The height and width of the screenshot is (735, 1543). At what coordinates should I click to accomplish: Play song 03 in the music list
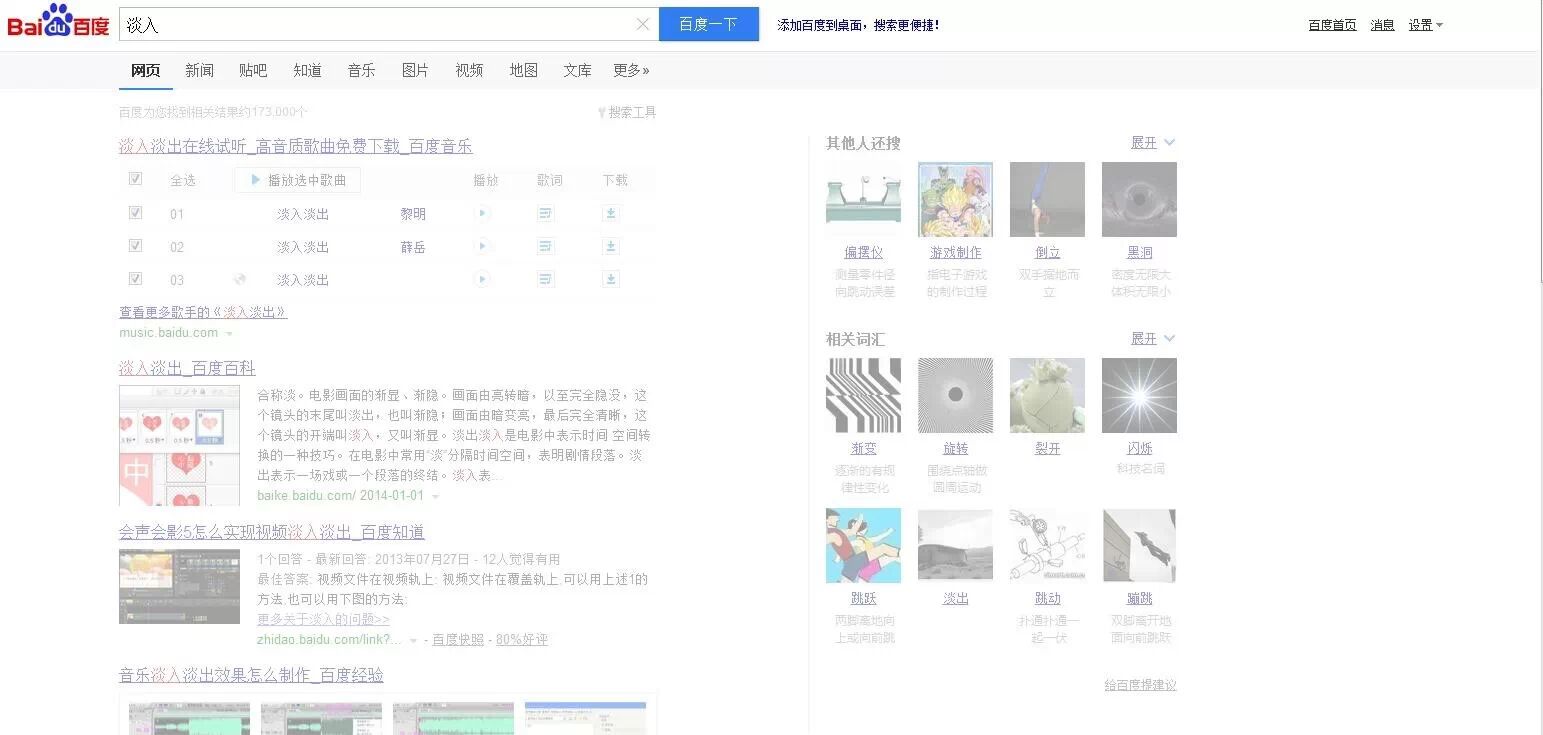tap(483, 279)
